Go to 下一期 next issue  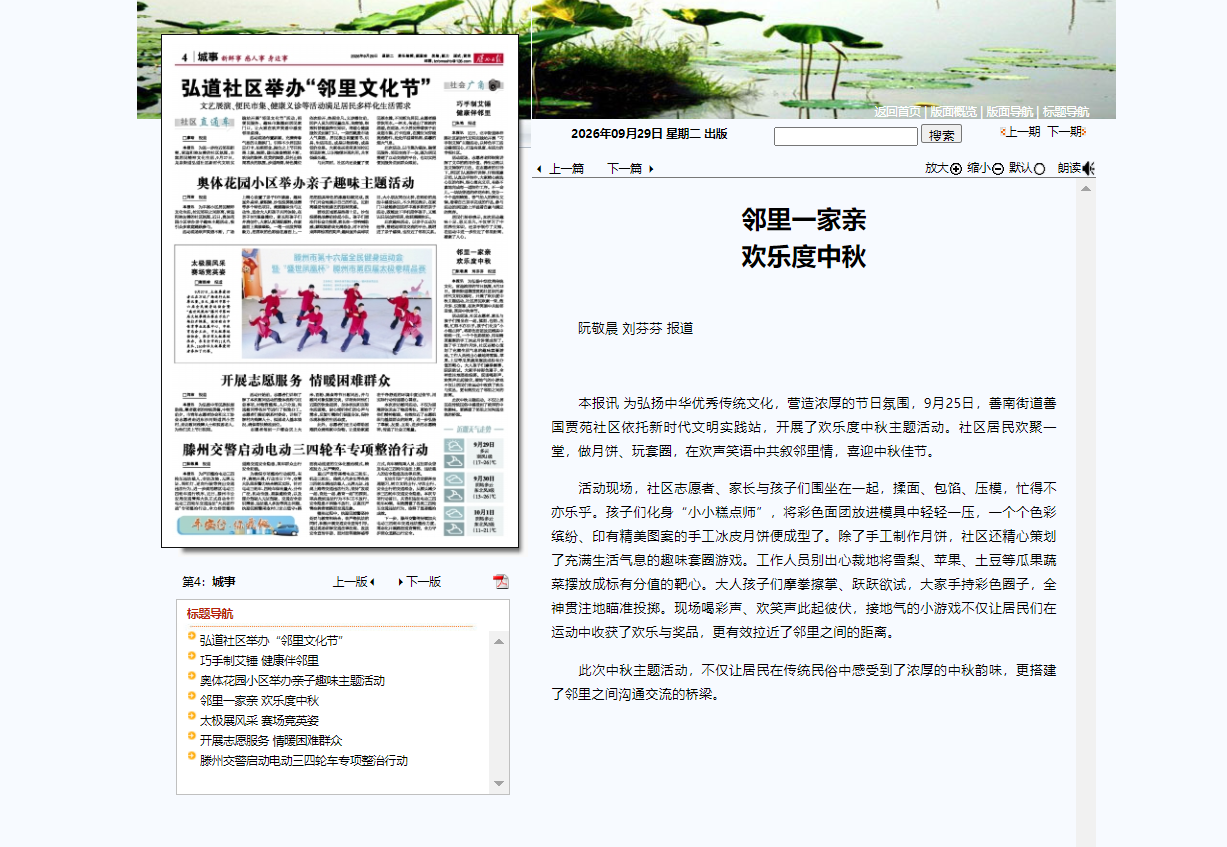pos(1066,131)
